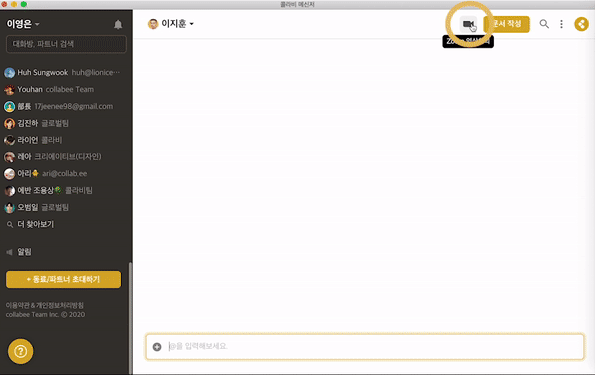This screenshot has width=595, height=375.
Task: Open the more options vertical dots menu
Action: 561,24
